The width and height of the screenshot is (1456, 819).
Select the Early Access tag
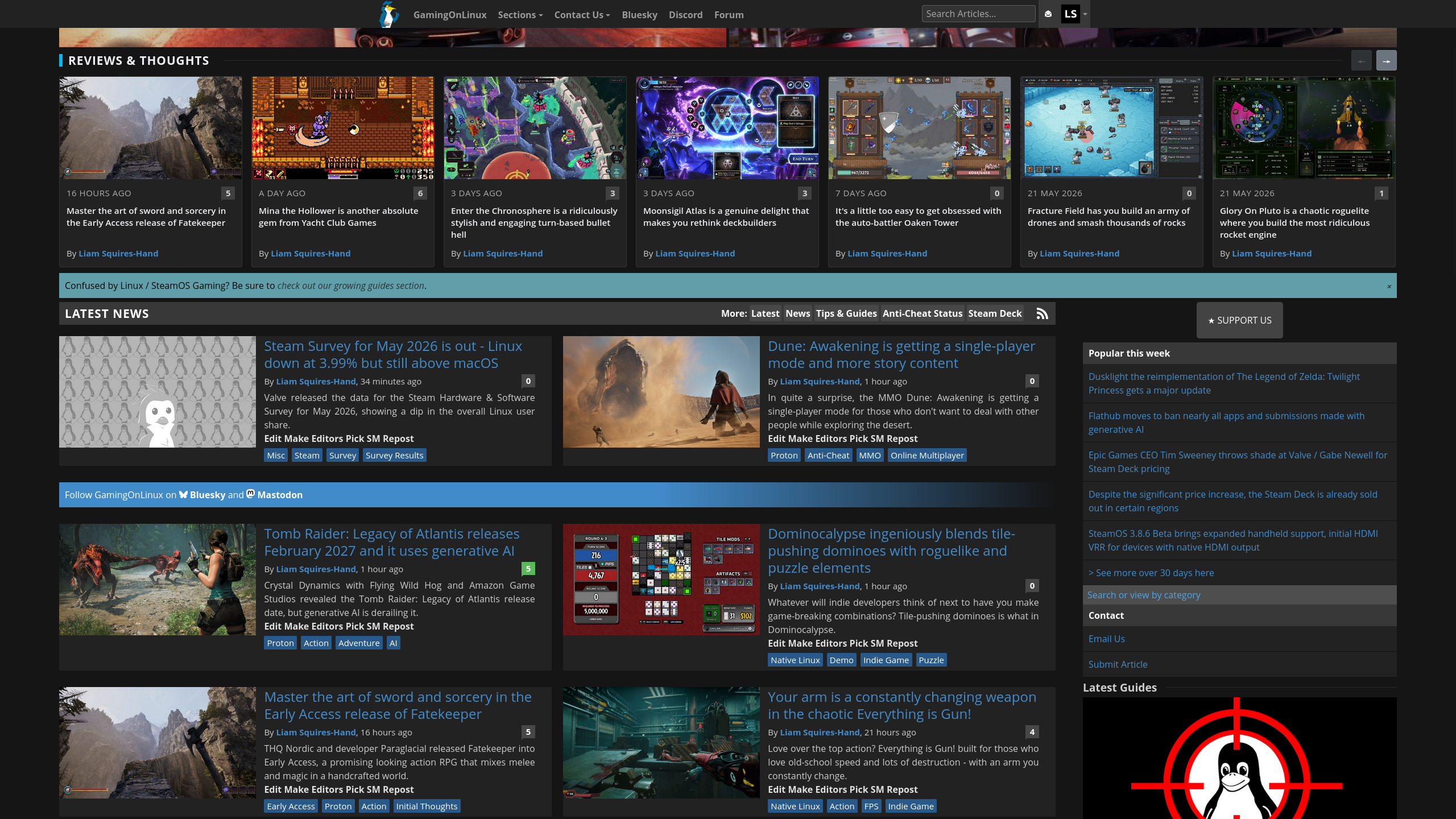pos(291,806)
